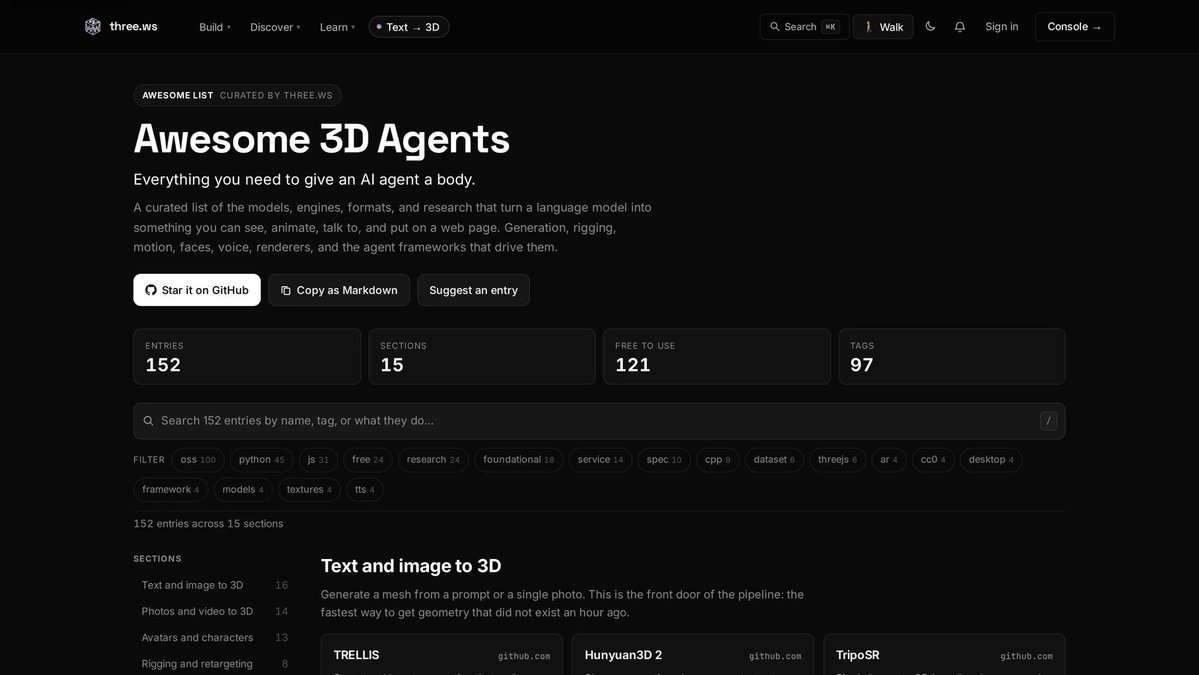
Task: Toggle the cc0 filter chip
Action: point(933,459)
